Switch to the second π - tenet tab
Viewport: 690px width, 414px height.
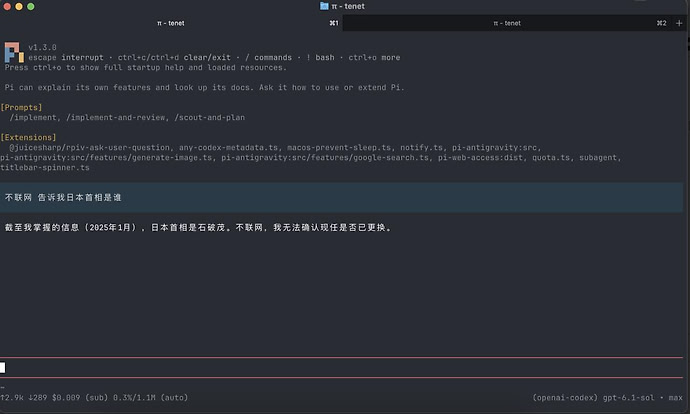click(507, 23)
